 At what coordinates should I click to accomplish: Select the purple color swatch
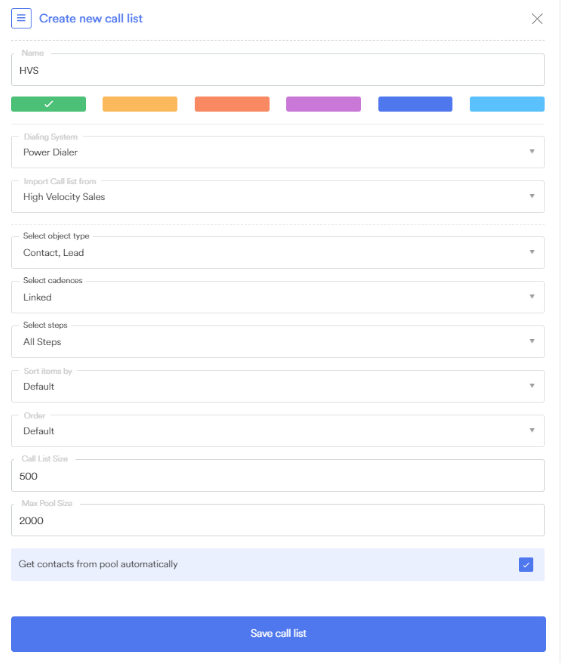click(323, 104)
